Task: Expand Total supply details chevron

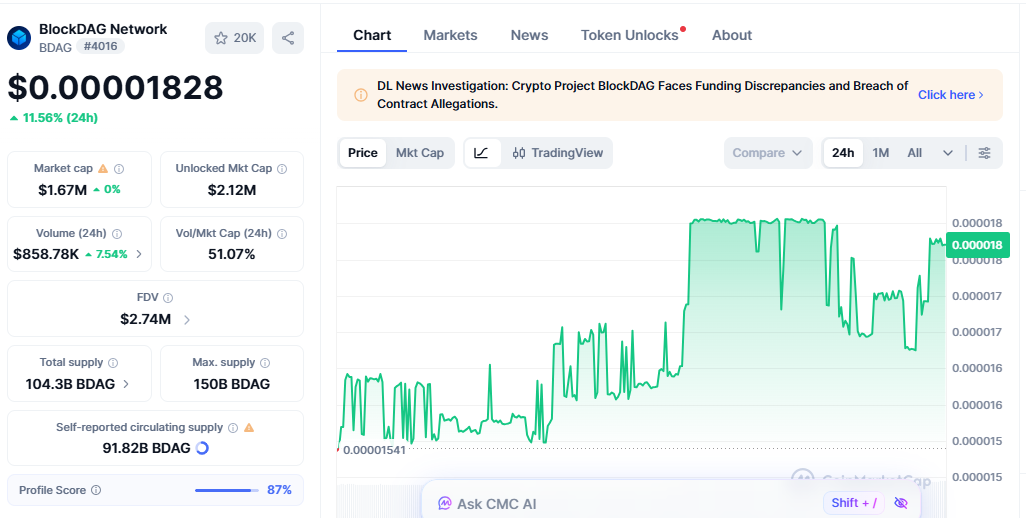Action: 126,384
